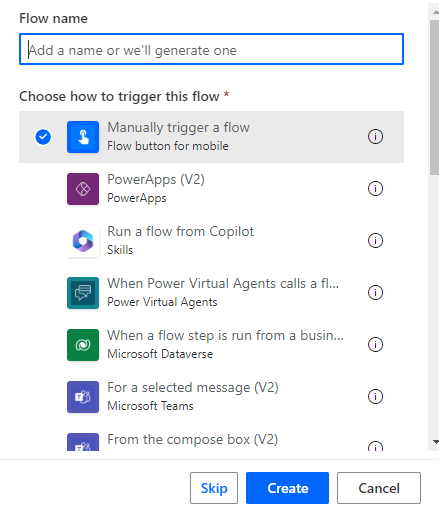Open info for Manually trigger a flow

tap(375, 137)
